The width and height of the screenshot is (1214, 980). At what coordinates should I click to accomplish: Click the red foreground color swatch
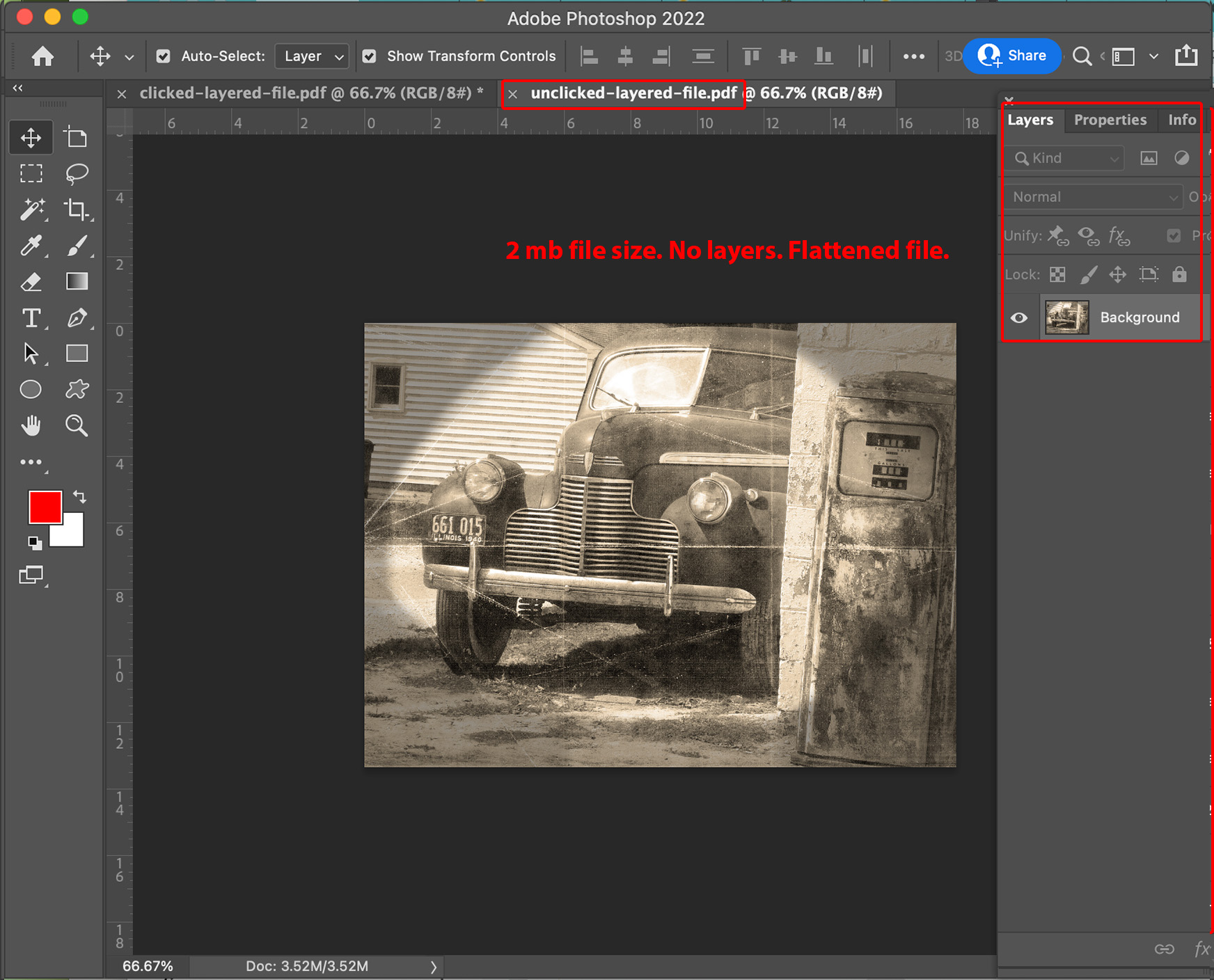tap(45, 507)
